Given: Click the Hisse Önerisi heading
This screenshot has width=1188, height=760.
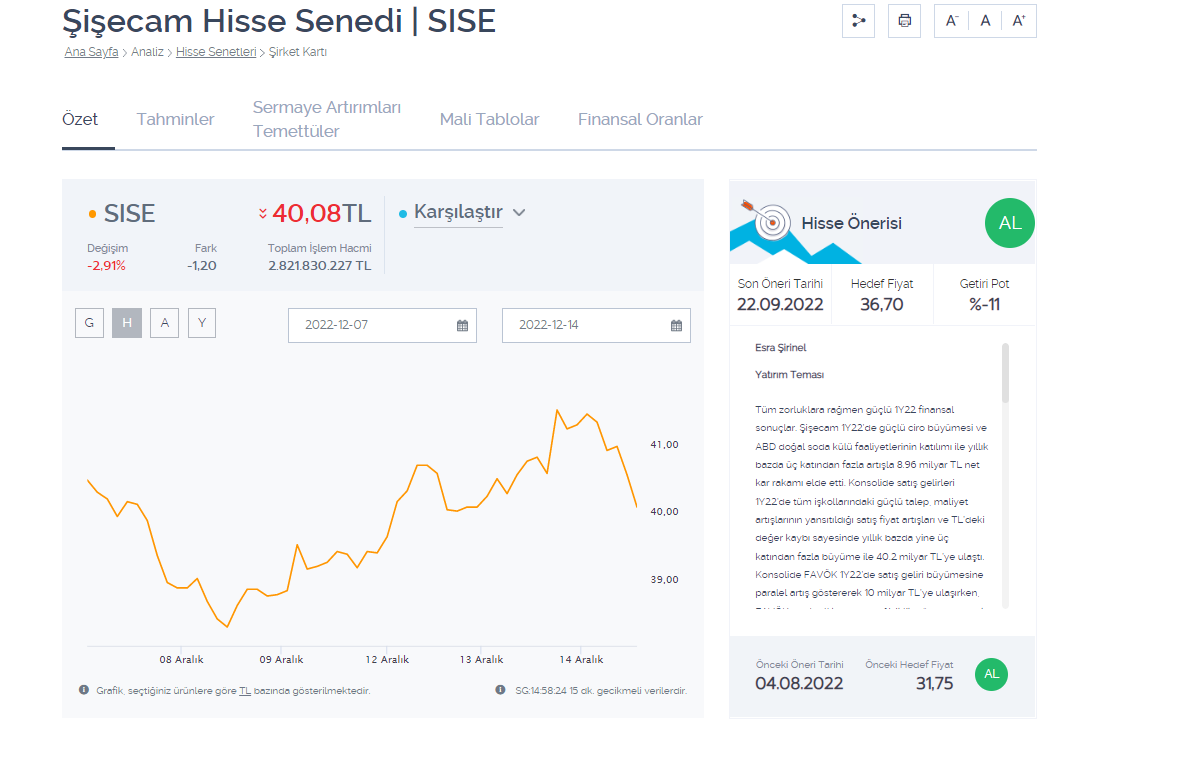Looking at the screenshot, I should click(852, 224).
